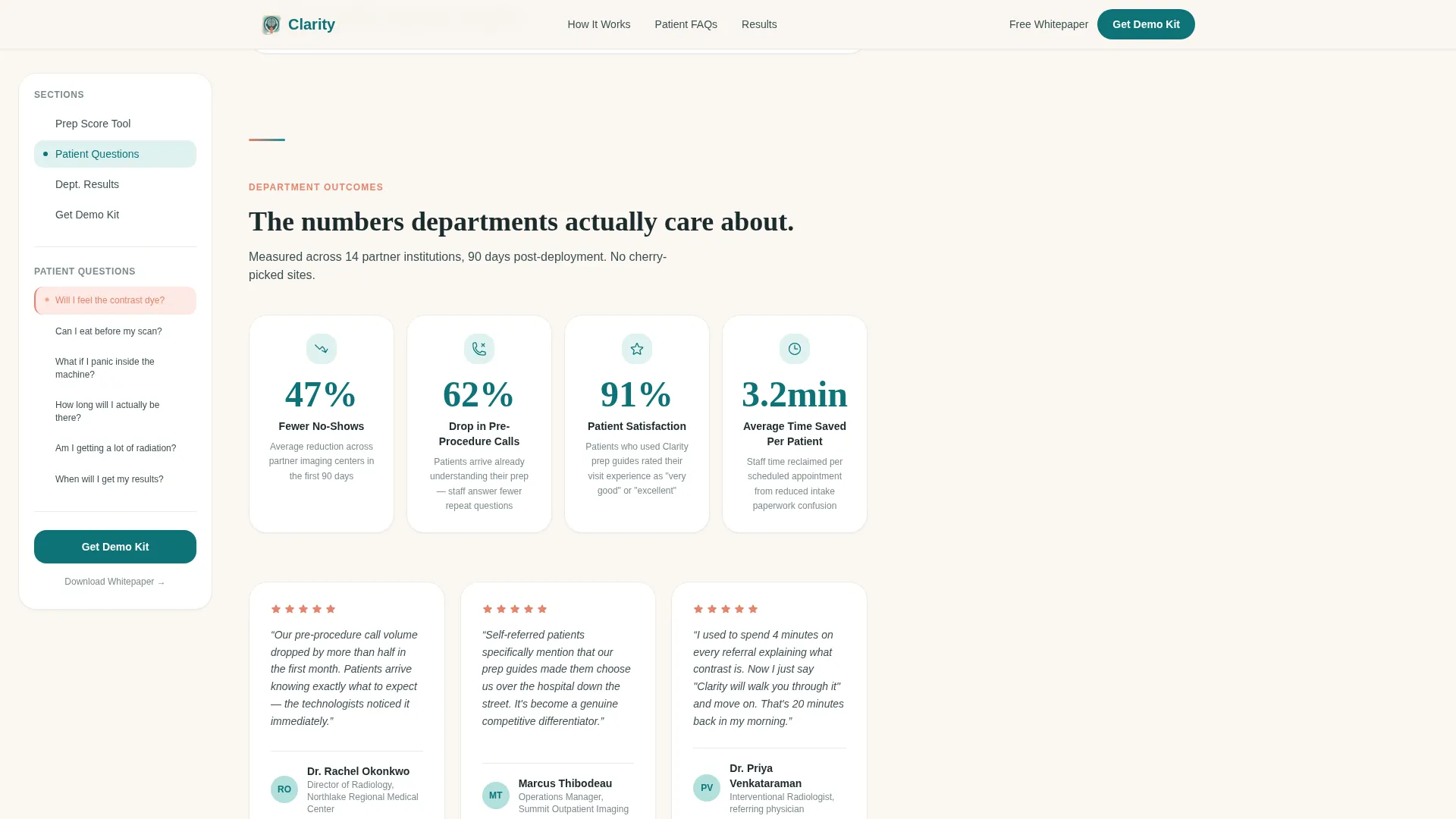Jump to Dept. Results section

coord(115,184)
